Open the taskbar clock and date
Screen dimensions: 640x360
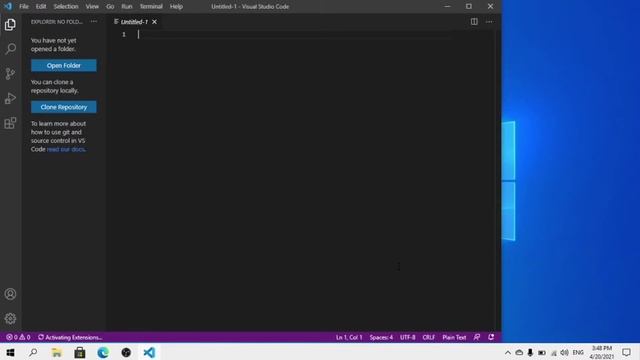pyautogui.click(x=602, y=352)
